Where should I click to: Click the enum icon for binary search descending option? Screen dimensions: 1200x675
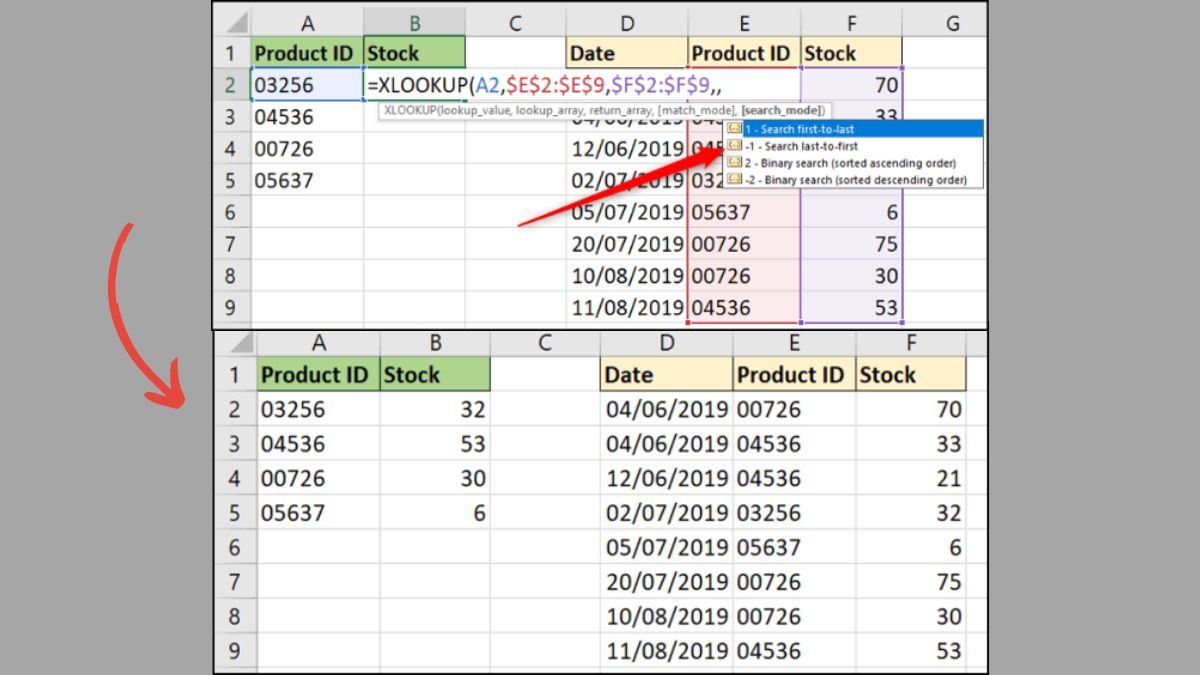(735, 179)
